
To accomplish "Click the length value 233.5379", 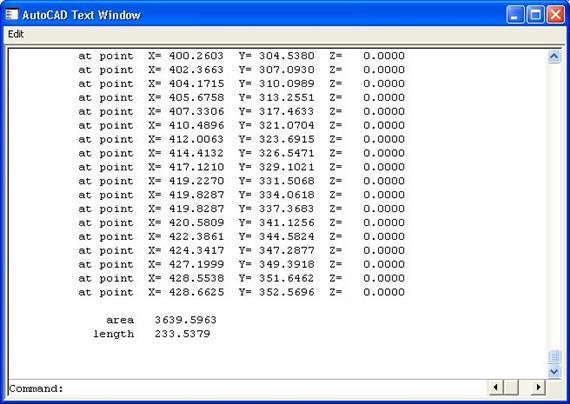I will 182,334.
